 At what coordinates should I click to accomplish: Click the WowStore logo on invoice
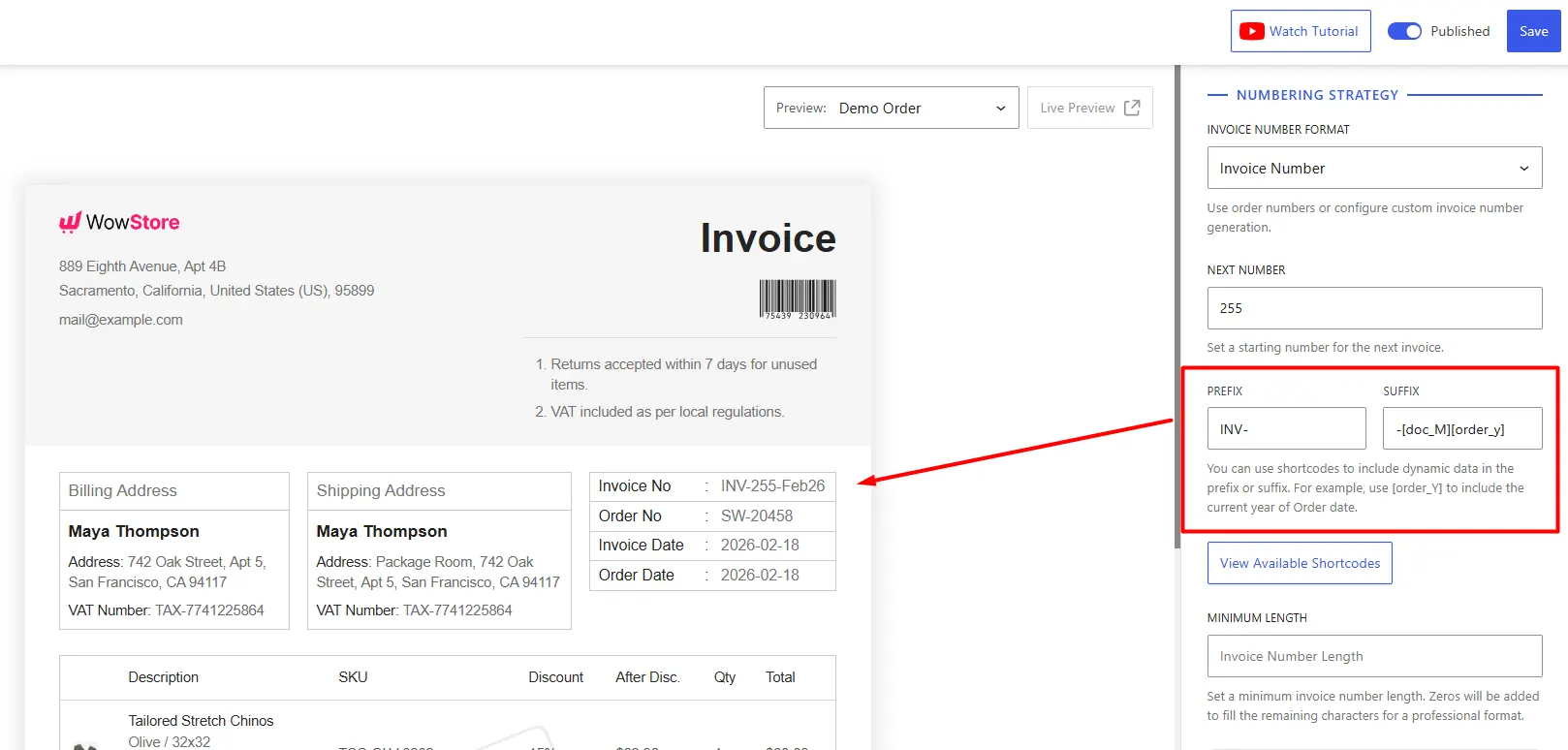point(119,223)
